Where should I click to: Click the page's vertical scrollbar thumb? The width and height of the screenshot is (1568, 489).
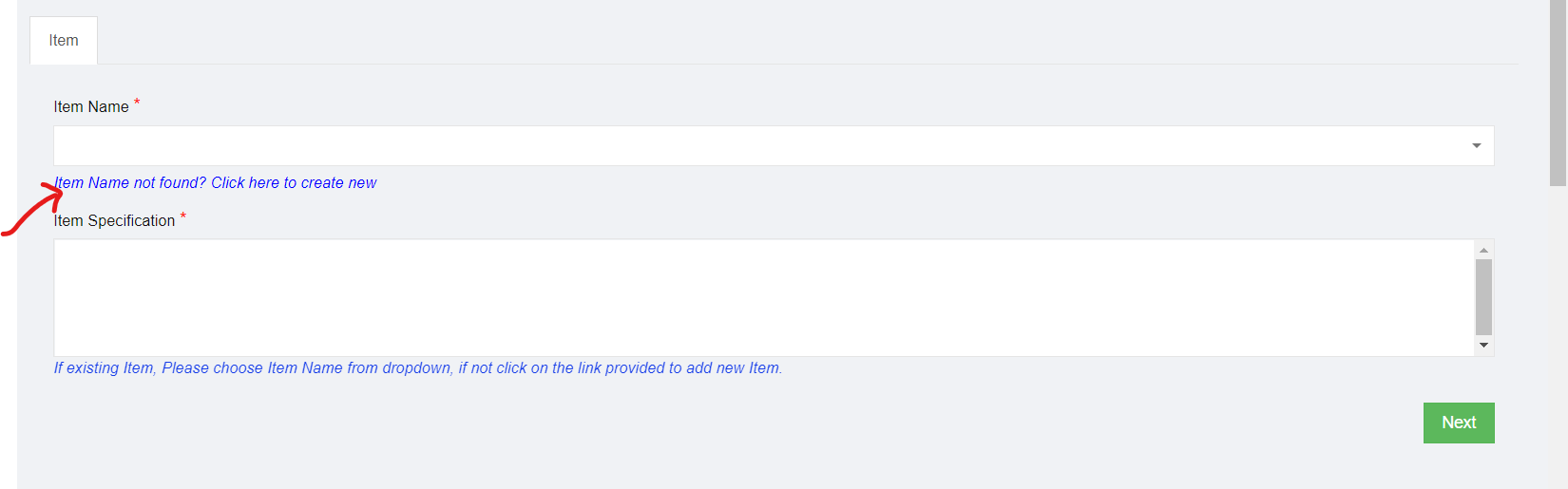1558,93
